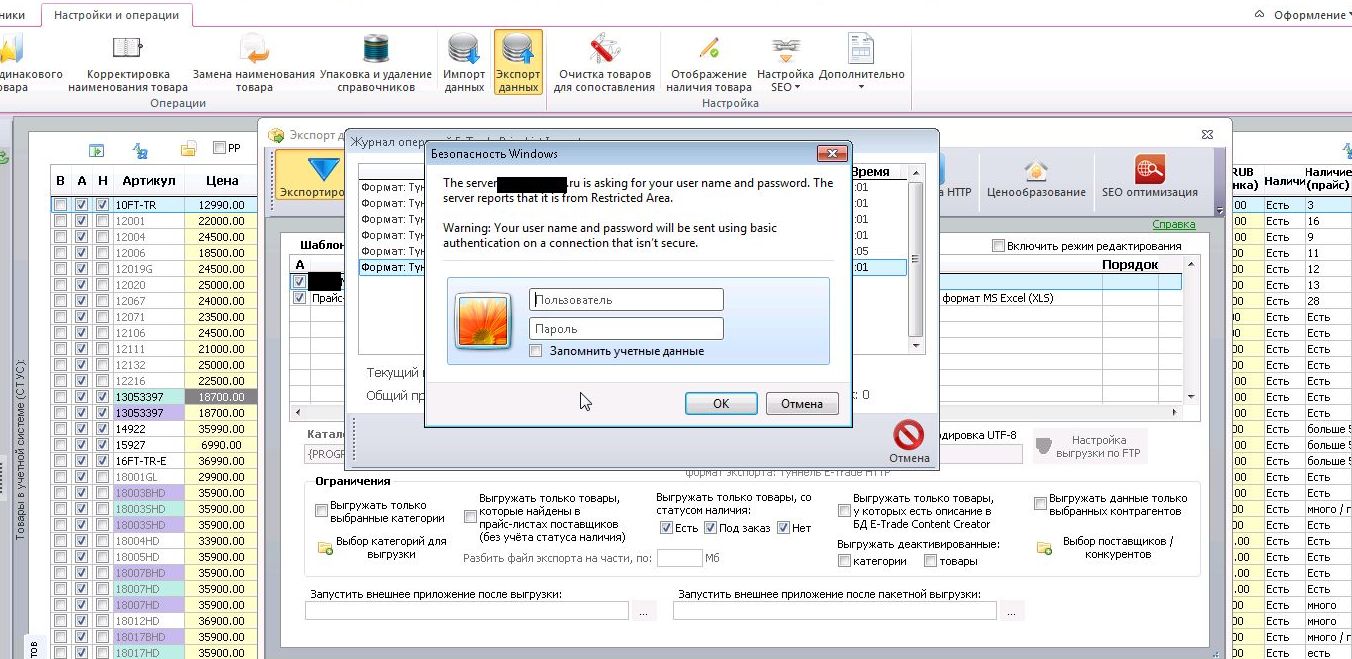
Task: Toggle checkbox of the Прайс template row
Action: click(x=299, y=298)
